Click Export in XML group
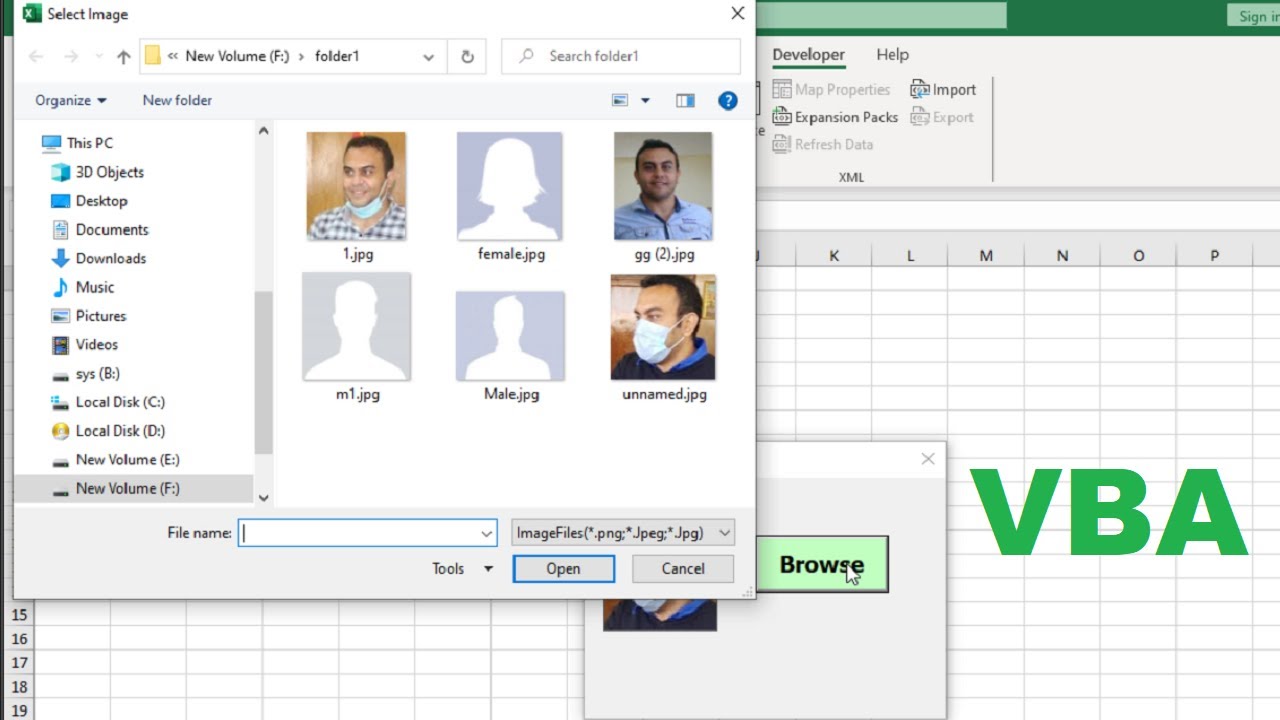The width and height of the screenshot is (1280, 720). pyautogui.click(x=942, y=117)
